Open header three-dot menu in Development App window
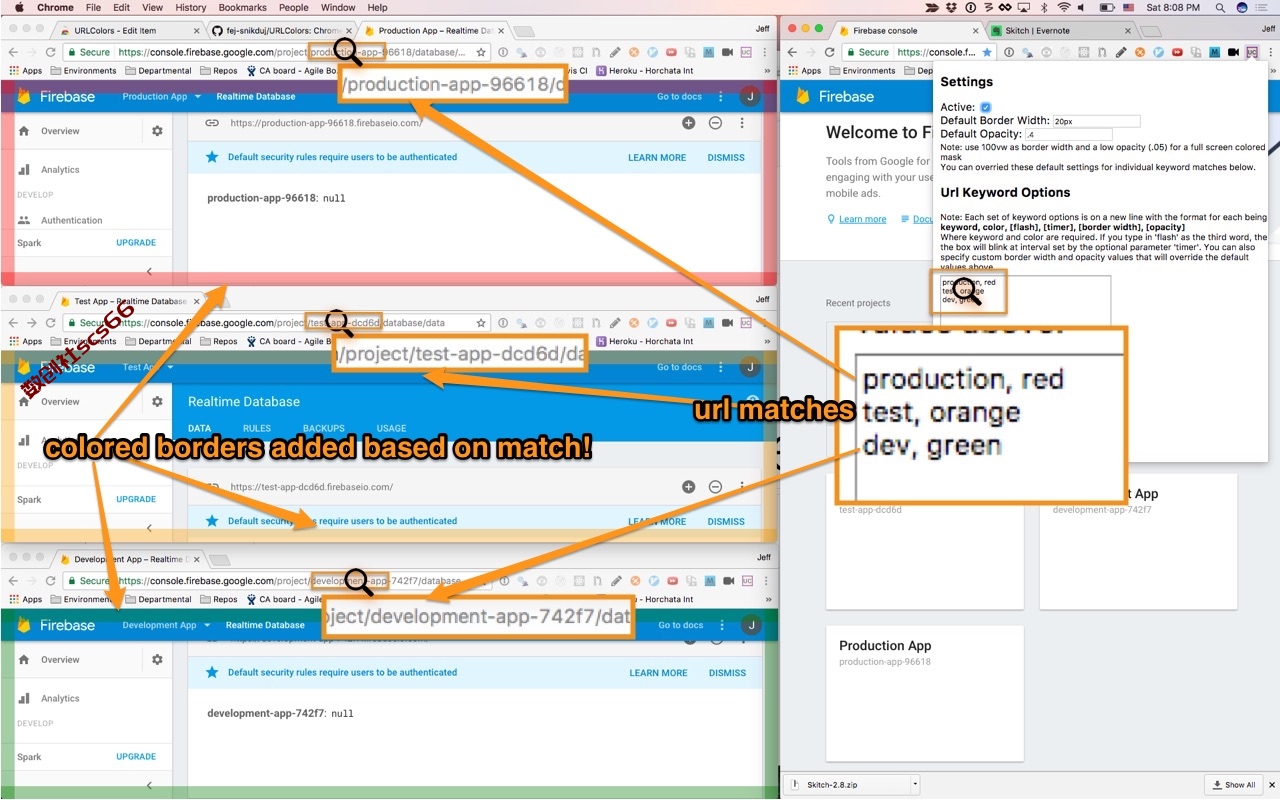 tap(722, 625)
